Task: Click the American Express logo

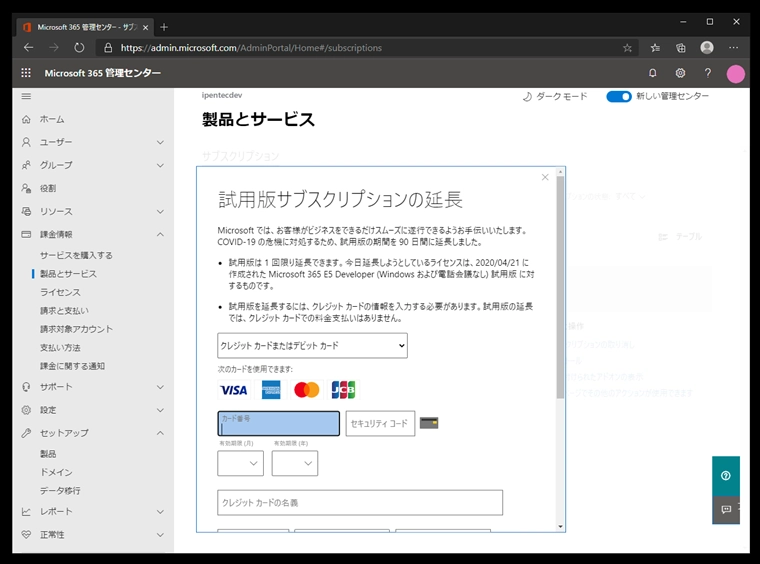Action: tap(271, 390)
